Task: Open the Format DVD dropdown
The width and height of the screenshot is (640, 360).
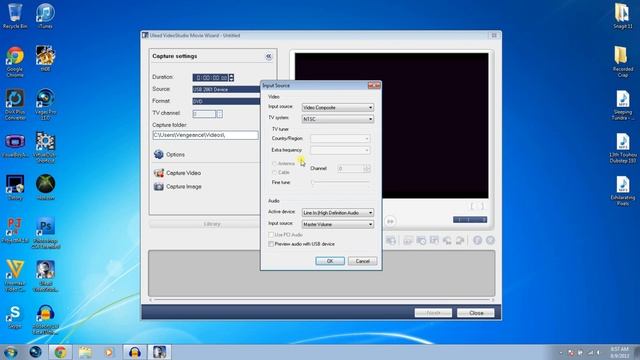Action: tap(226, 101)
